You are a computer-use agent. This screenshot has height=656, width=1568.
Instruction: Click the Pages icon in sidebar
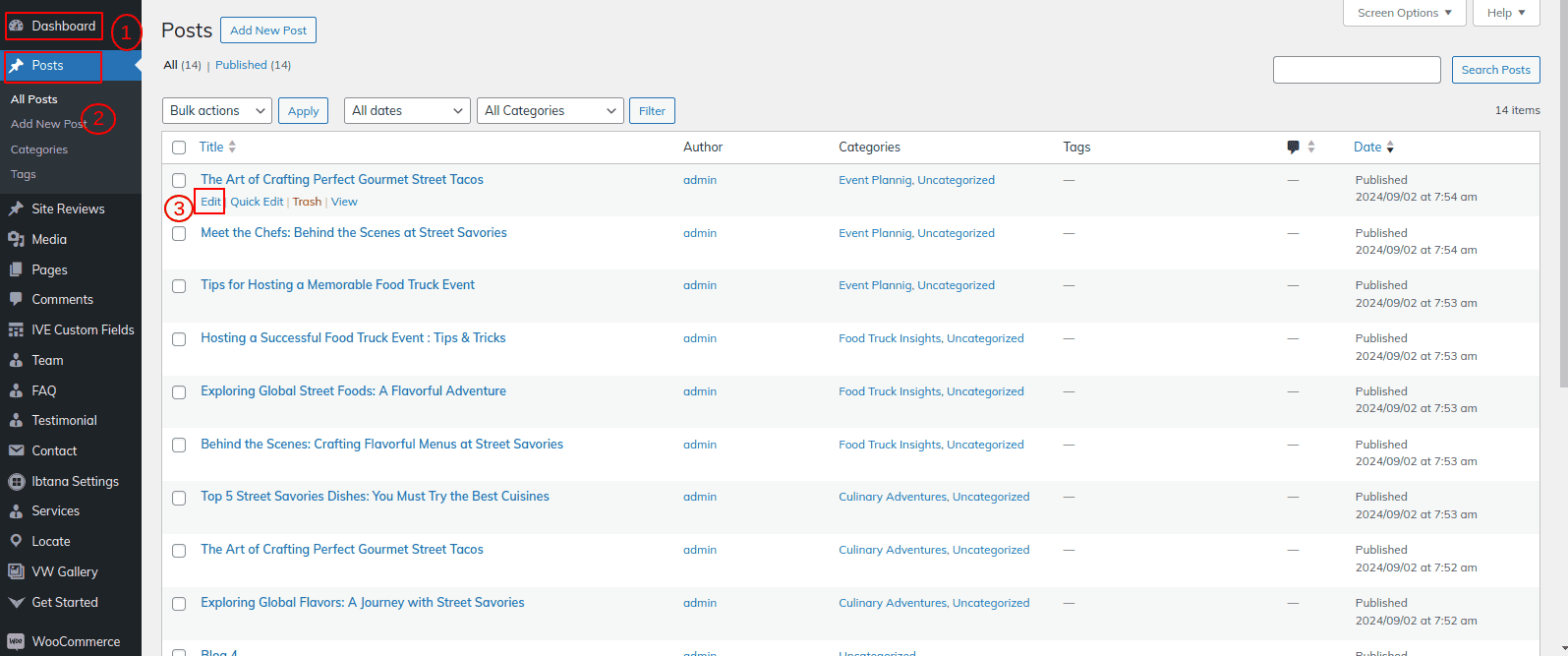[16, 269]
